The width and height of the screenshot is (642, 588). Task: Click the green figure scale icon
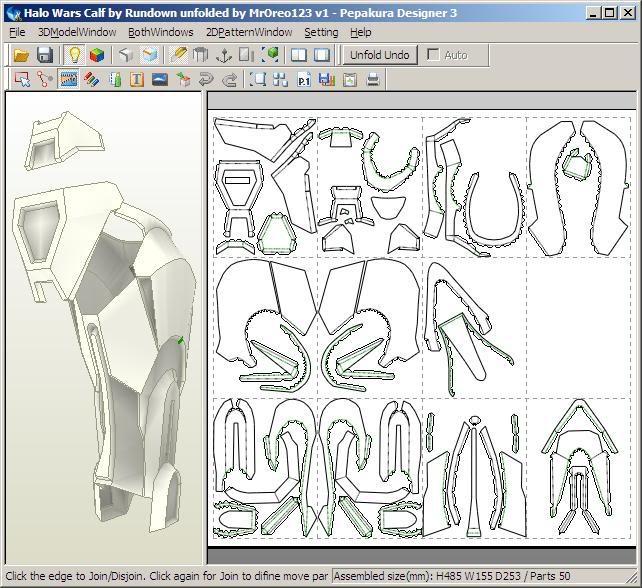pyautogui.click(x=115, y=79)
